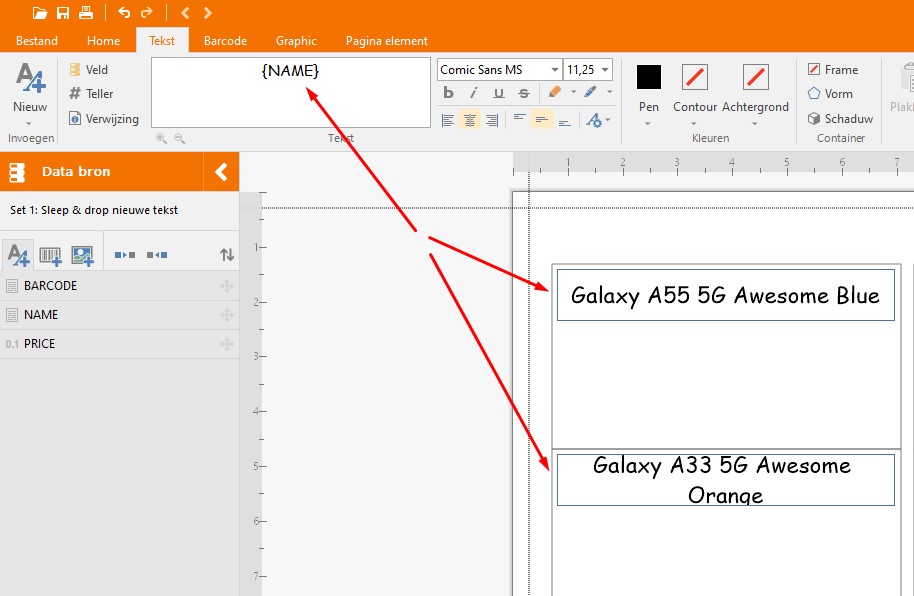Add new image element in Data bron panel
The width and height of the screenshot is (914, 596).
pyautogui.click(x=82, y=256)
